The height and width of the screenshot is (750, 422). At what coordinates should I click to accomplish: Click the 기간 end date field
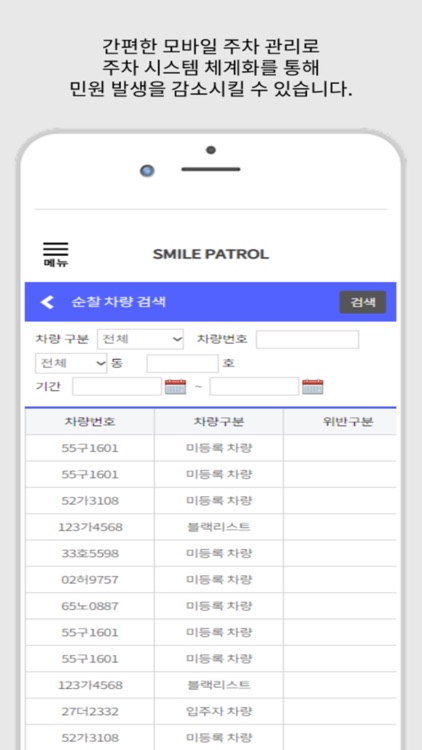tap(254, 386)
